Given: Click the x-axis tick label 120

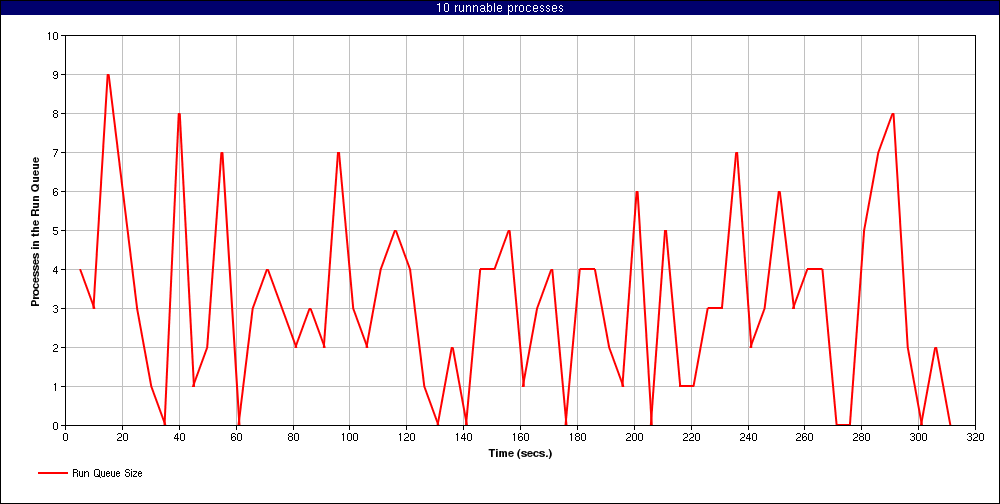Looking at the screenshot, I should tap(407, 438).
